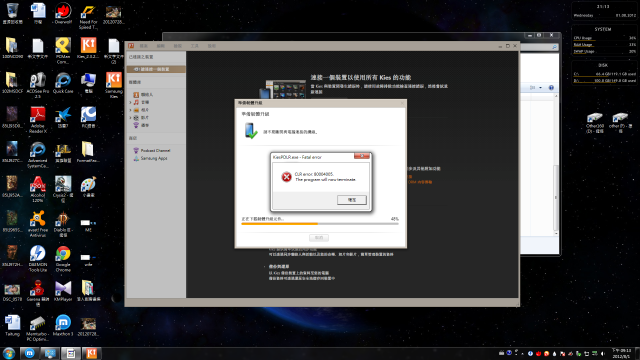The image size is (640, 360).
Task: Click the taskbar clock
Action: 622,353
